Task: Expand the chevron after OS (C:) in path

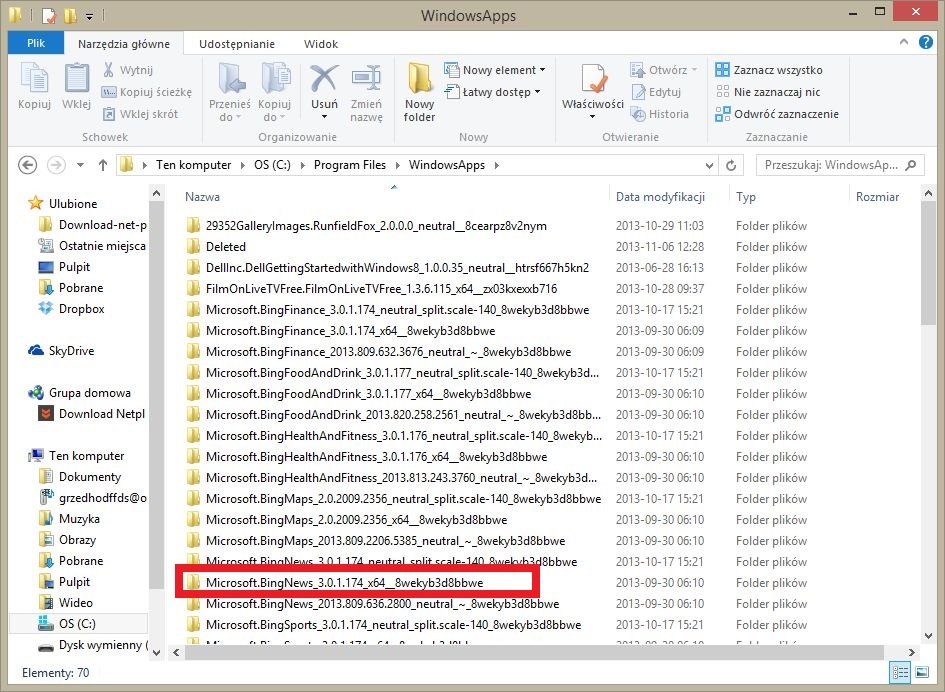Action: pyautogui.click(x=303, y=165)
